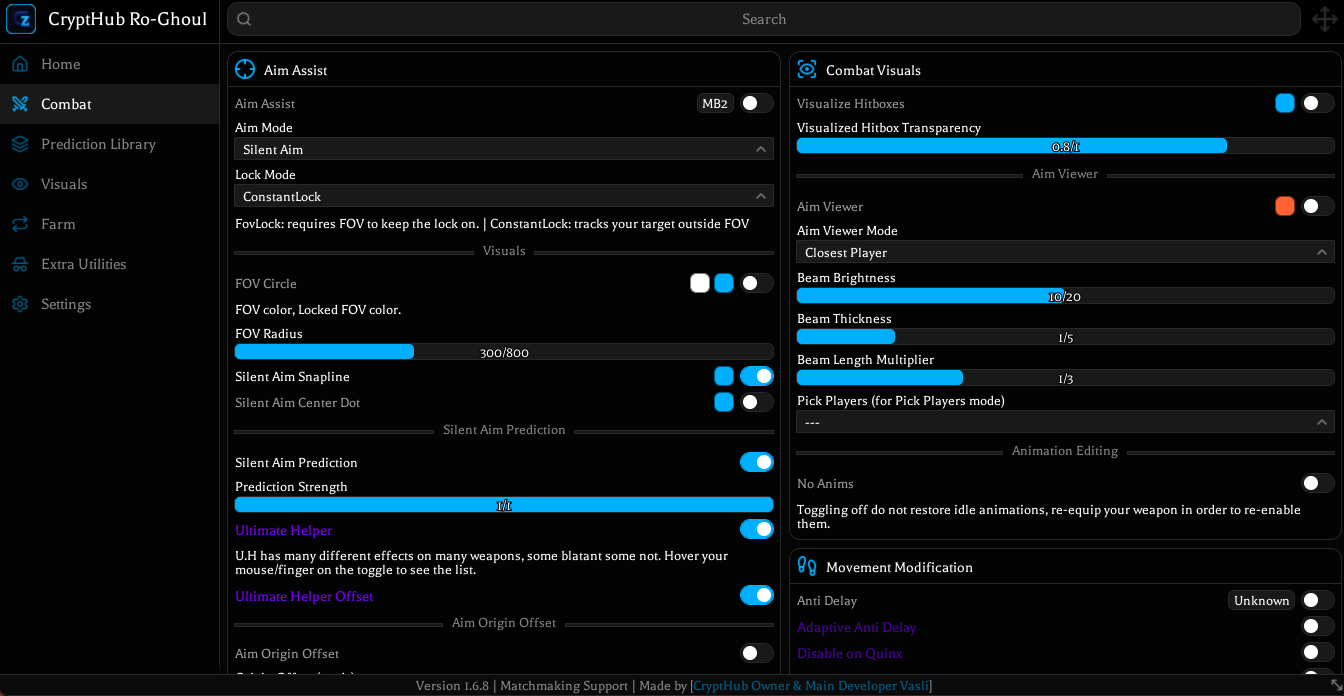
Task: Open the Home page icon in sidebar
Action: pos(20,64)
